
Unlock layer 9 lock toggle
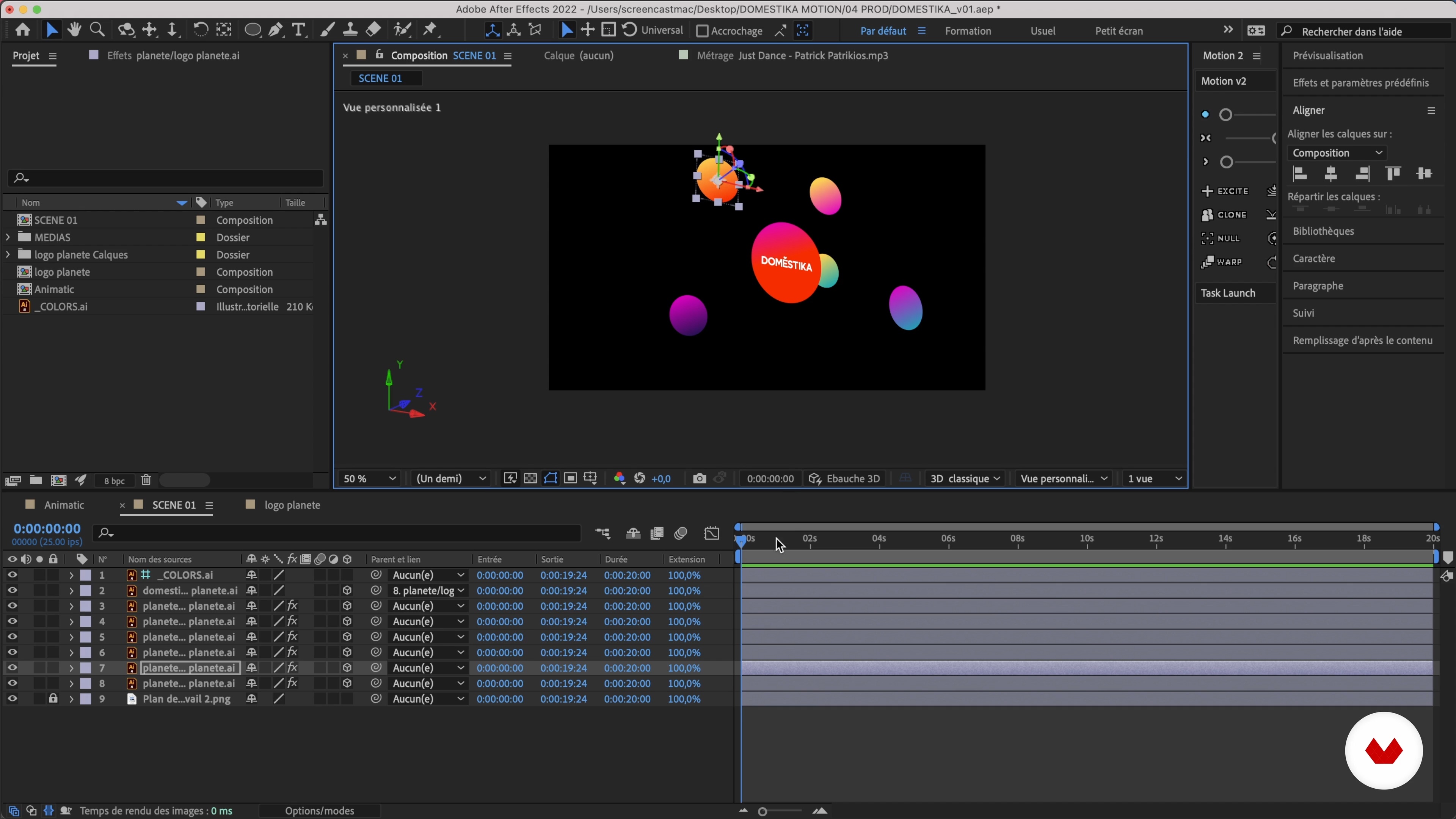pos(53,698)
